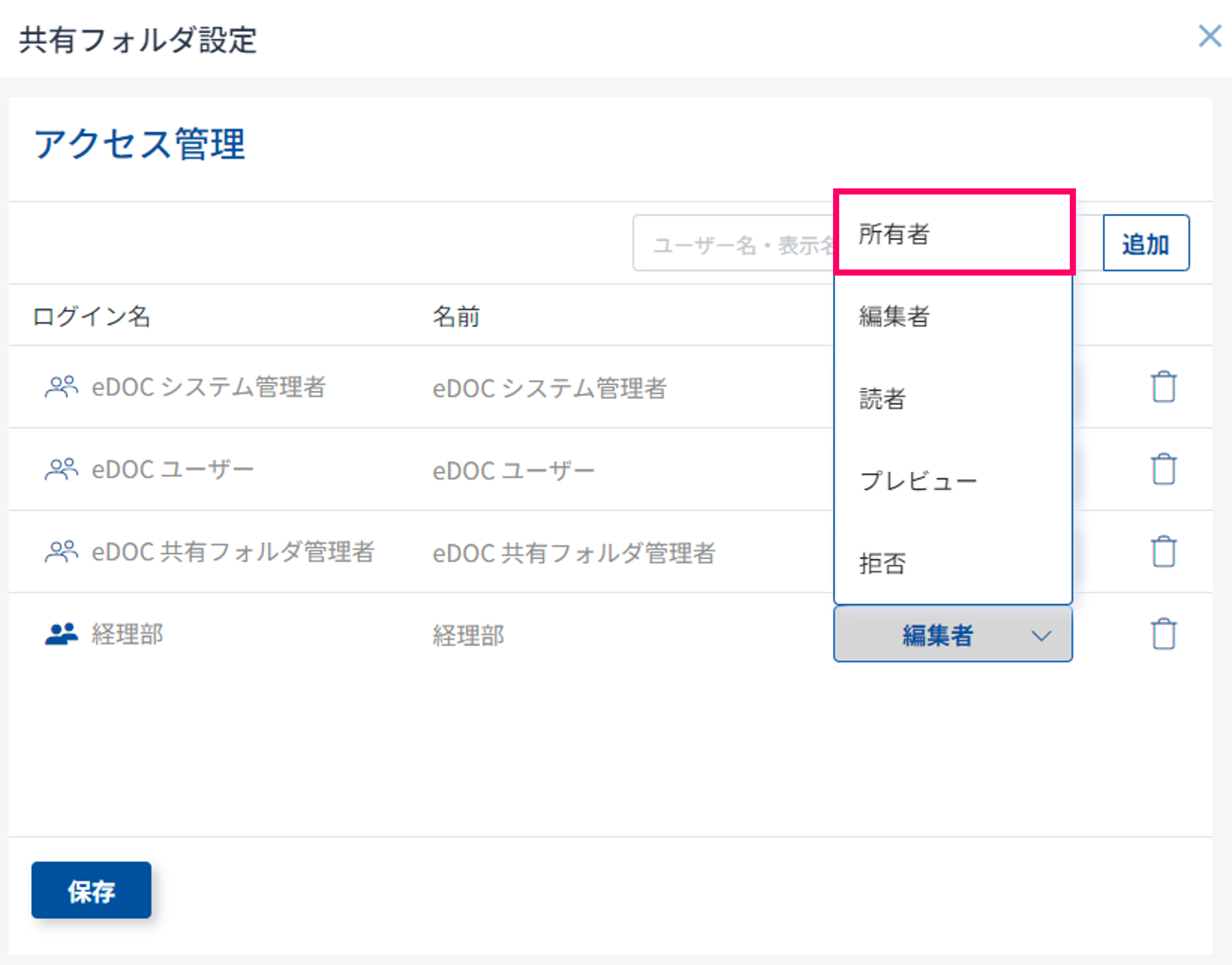Click trash icon for eDOC ユーザー row
1232x965 pixels.
(1163, 469)
